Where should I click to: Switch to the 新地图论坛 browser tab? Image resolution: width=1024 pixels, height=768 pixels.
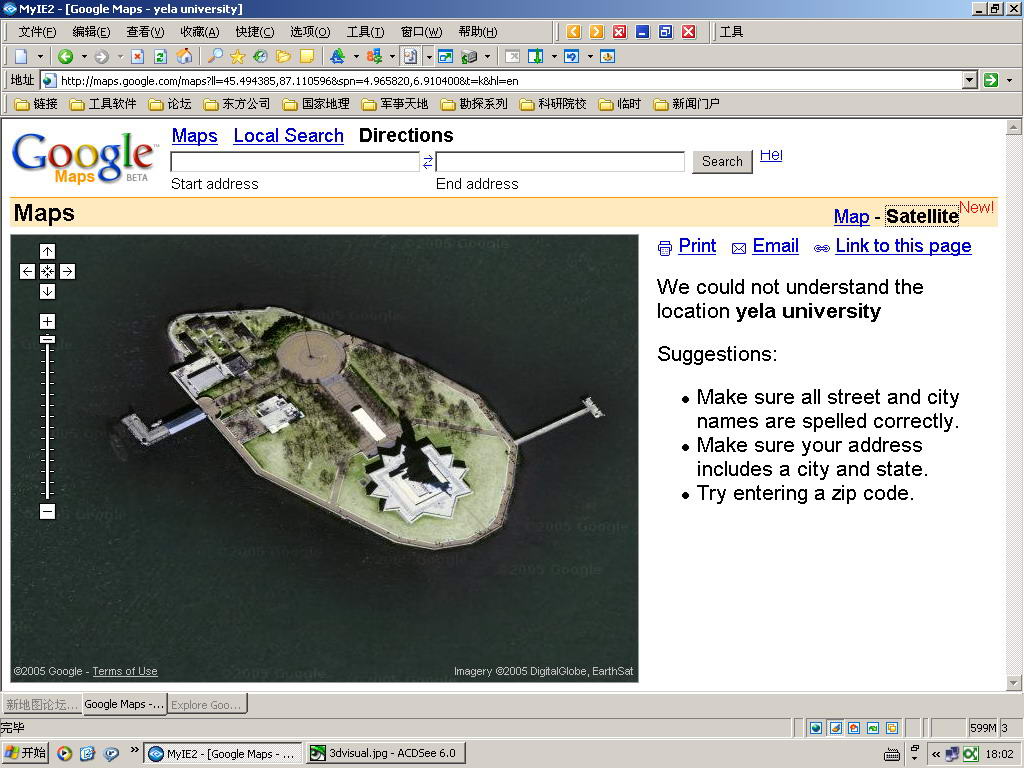point(41,705)
